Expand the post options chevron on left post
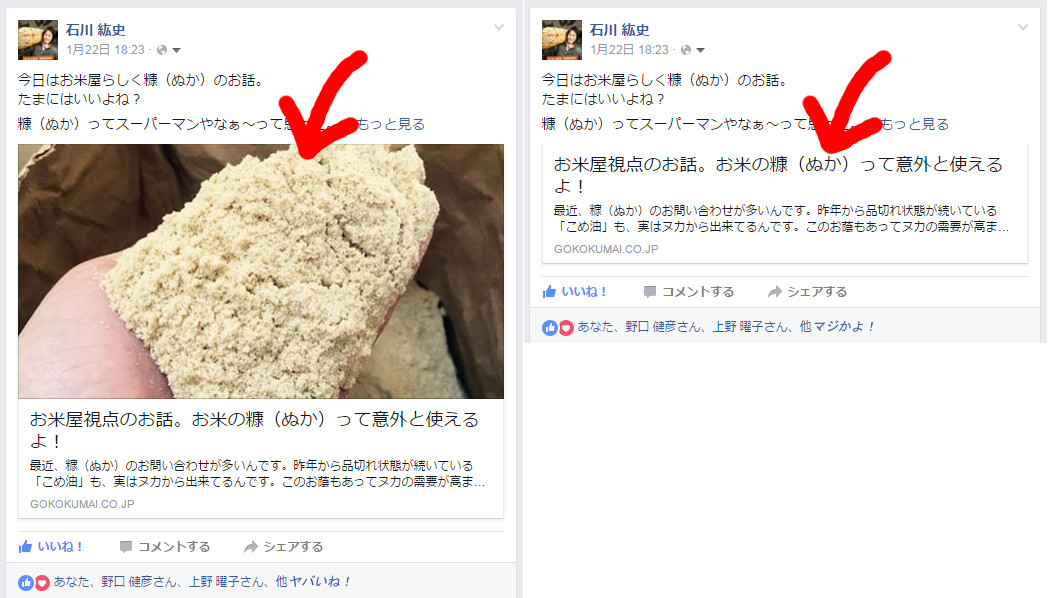The width and height of the screenshot is (1050, 598). point(499,27)
